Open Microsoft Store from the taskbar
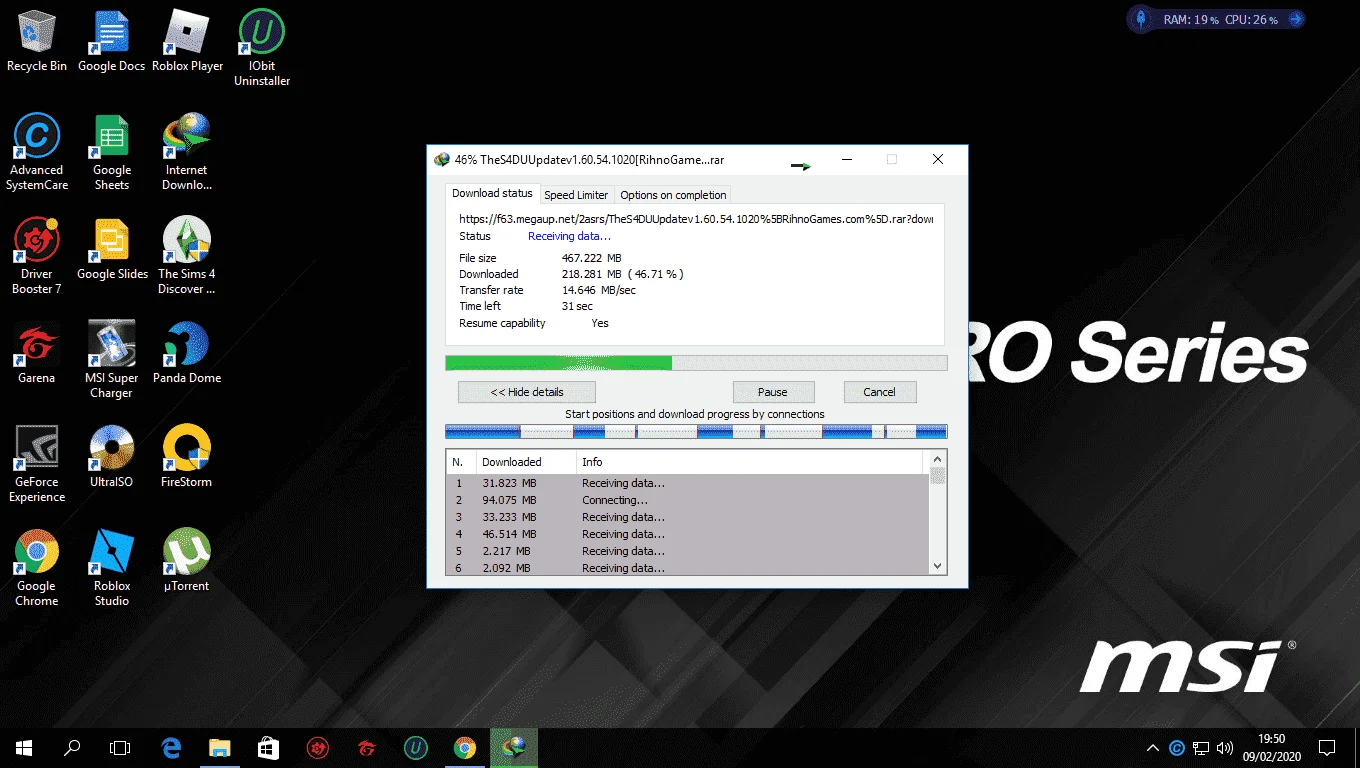Screen dimensions: 1360x768 point(268,747)
